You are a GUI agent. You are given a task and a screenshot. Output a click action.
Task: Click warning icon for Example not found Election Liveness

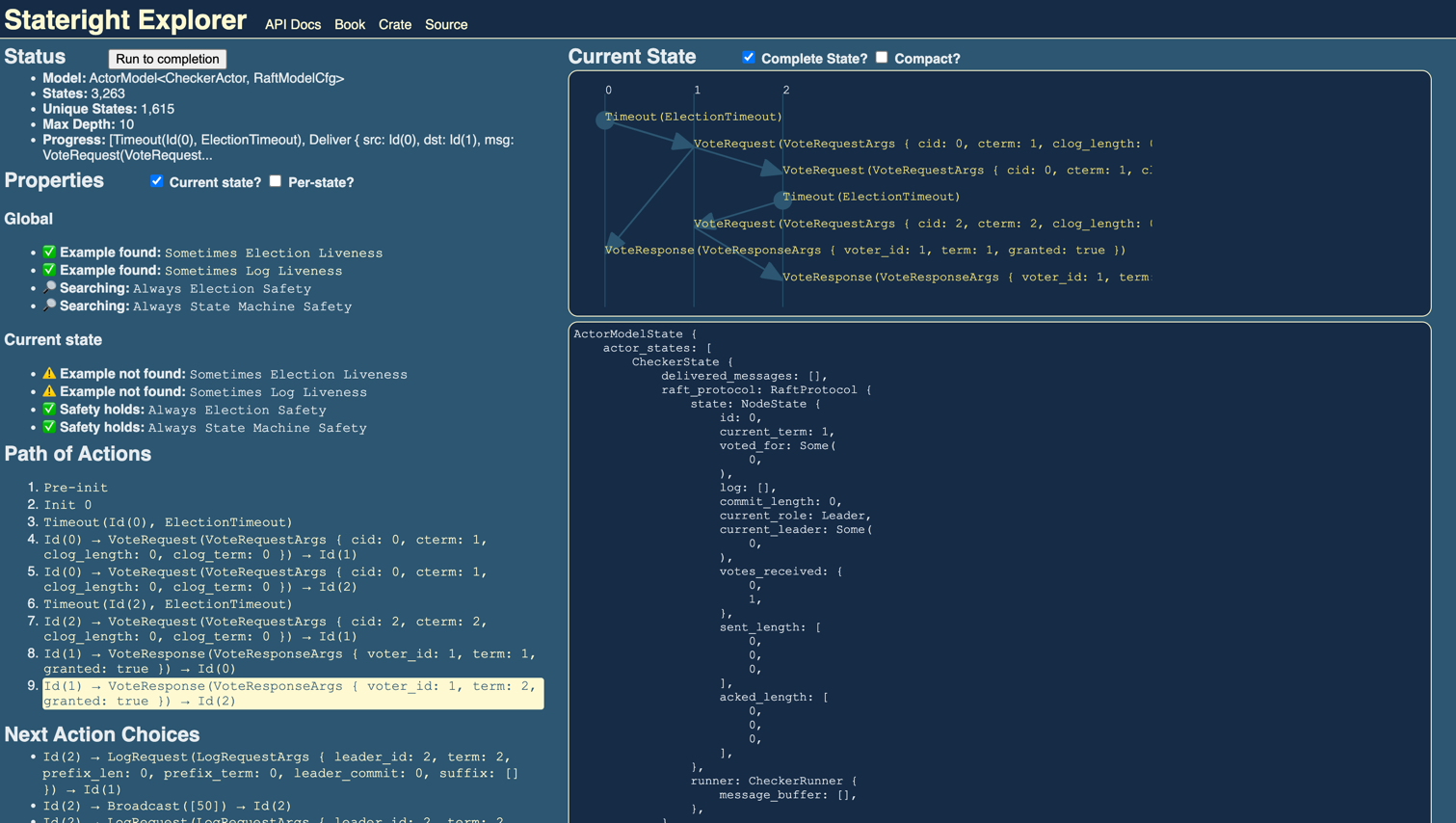tap(49, 374)
